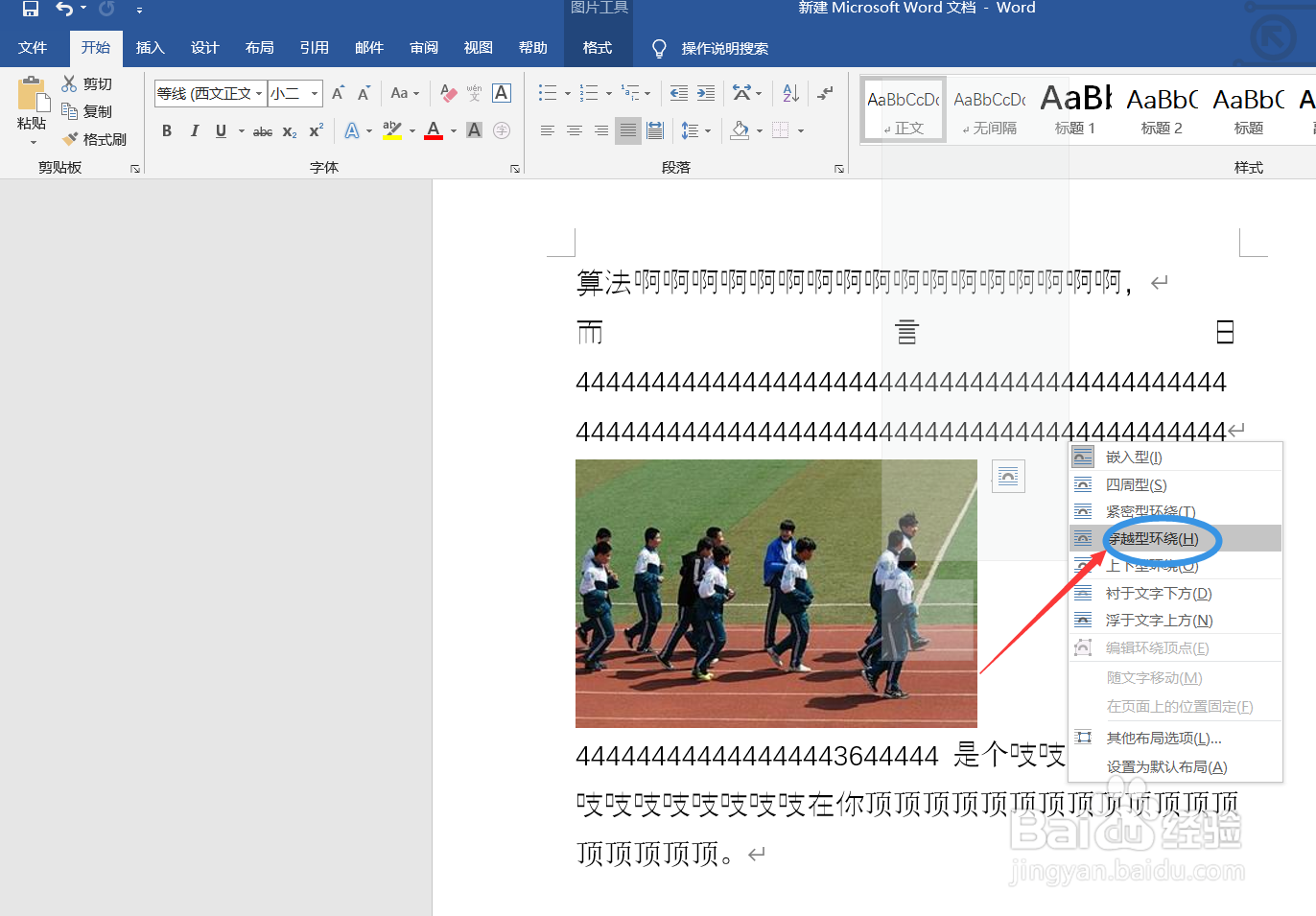Open the line spacing dropdown
This screenshot has height=916, width=1316.
pyautogui.click(x=707, y=131)
